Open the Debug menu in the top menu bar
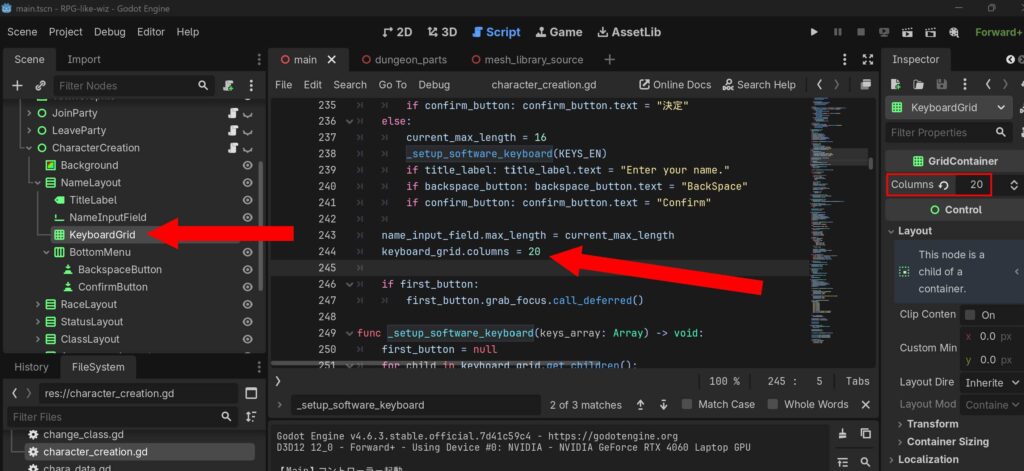The height and width of the screenshot is (471, 1024). (110, 32)
